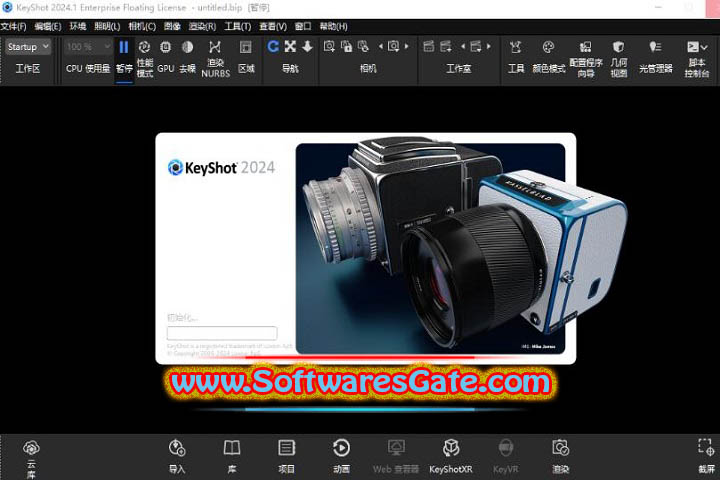Screen dimensions: 720x480
Task: Open 颜色模式 color mode palette icon
Action: coord(549,57)
